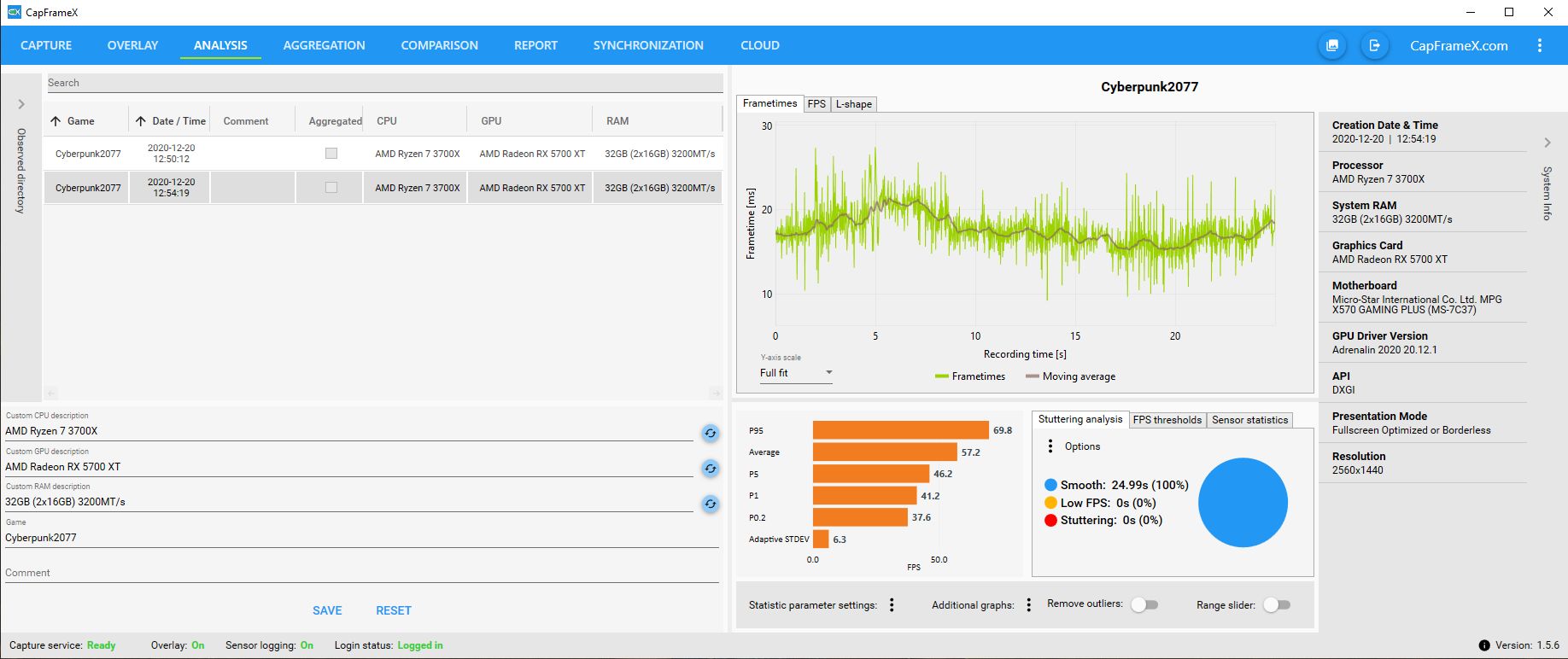Open the Y-axis scale Full fit dropdown
1568x659 pixels.
tap(796, 373)
